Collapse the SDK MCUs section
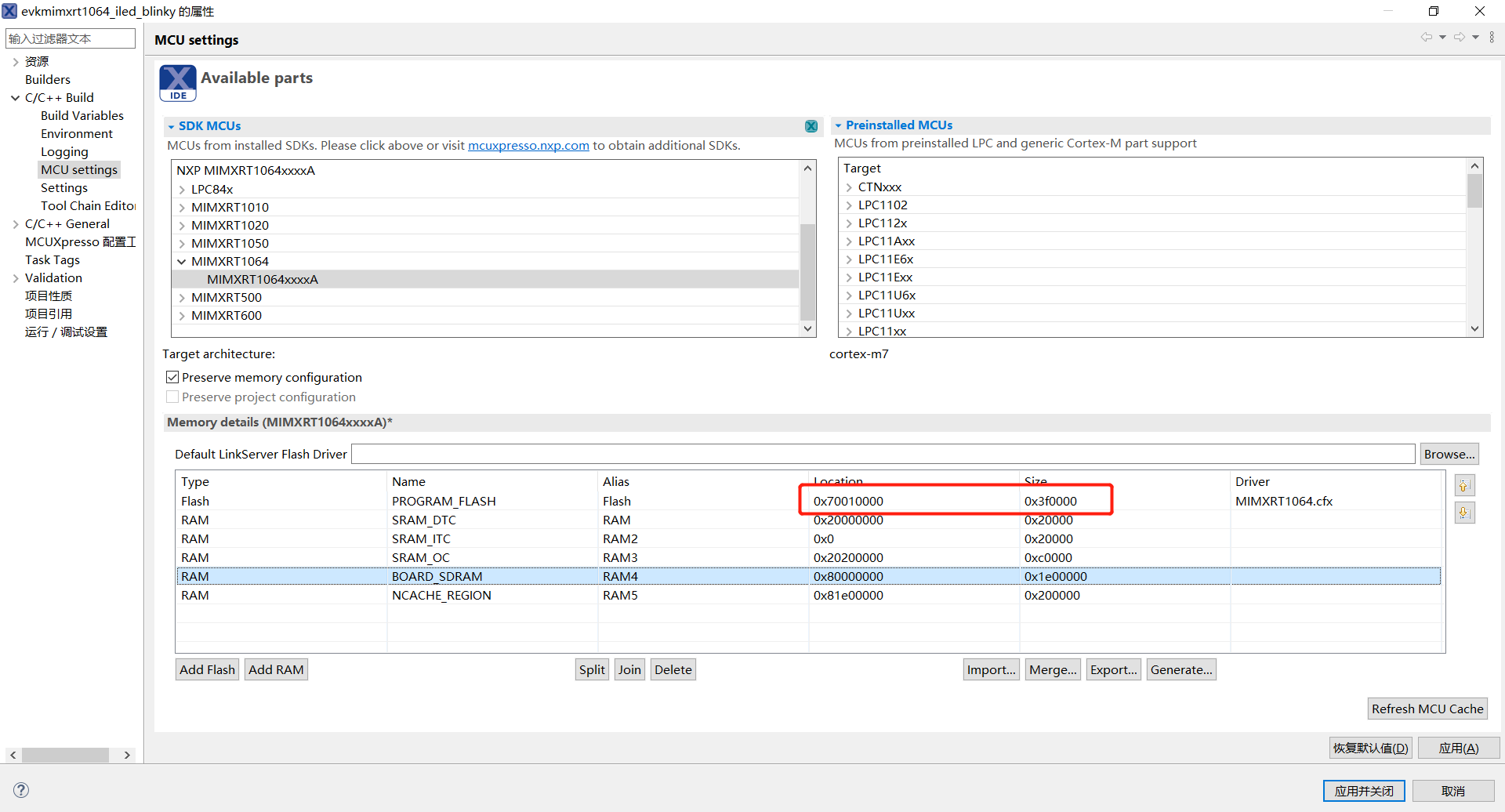This screenshot has width=1505, height=812. tap(171, 126)
